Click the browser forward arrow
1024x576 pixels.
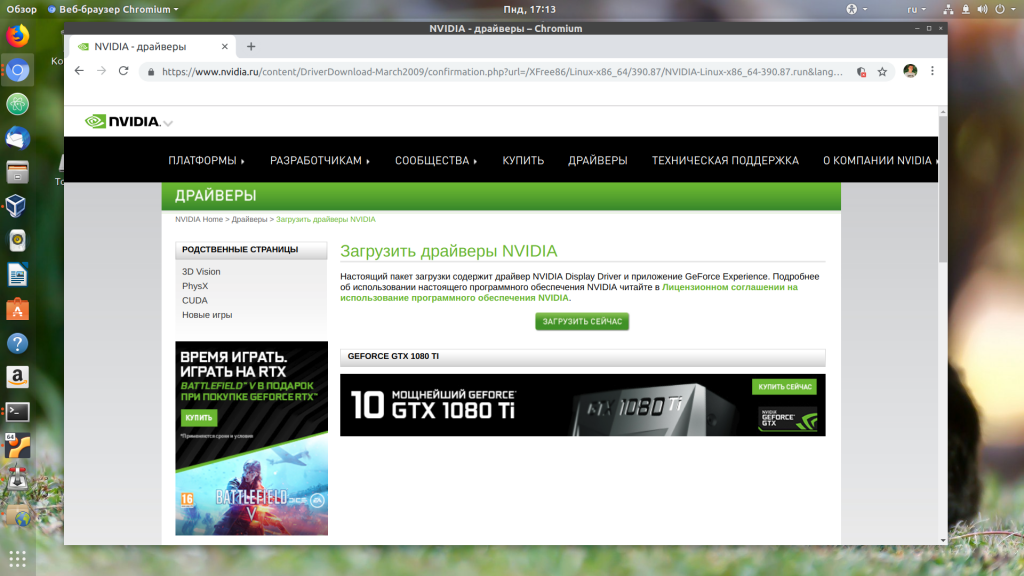(x=101, y=71)
